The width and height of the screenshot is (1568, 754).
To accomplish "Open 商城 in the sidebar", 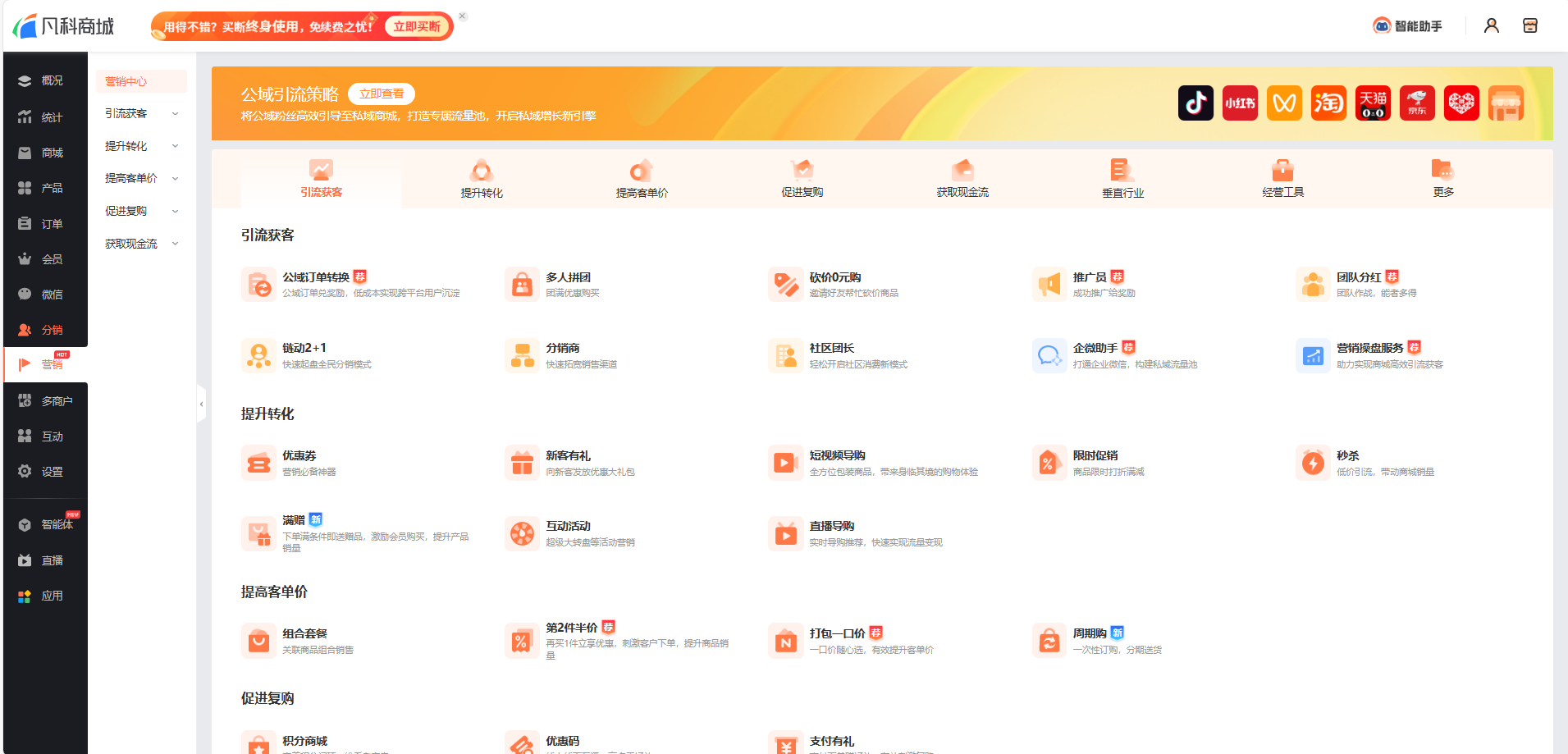I will 46,153.
